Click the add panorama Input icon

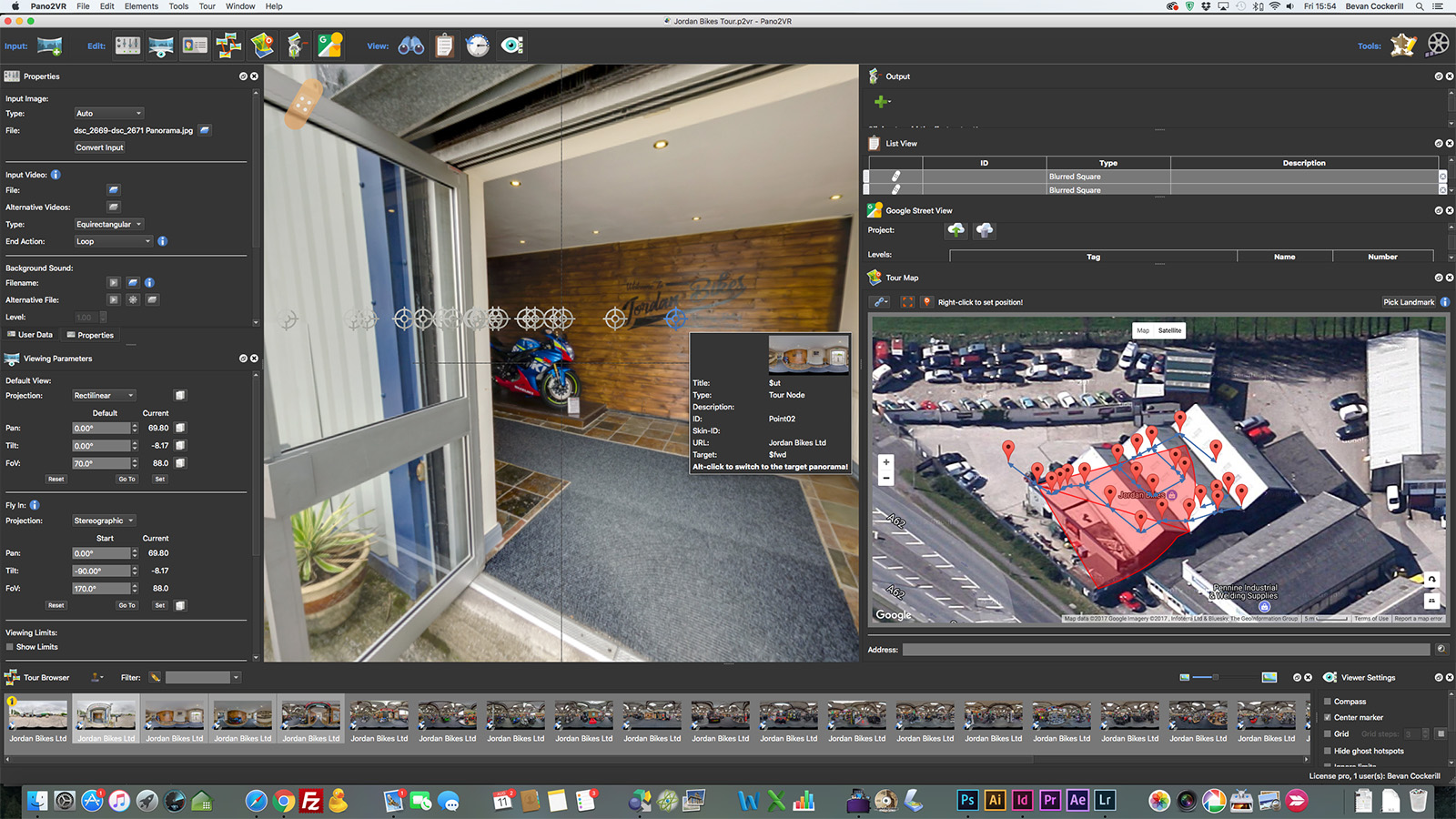[x=49, y=45]
